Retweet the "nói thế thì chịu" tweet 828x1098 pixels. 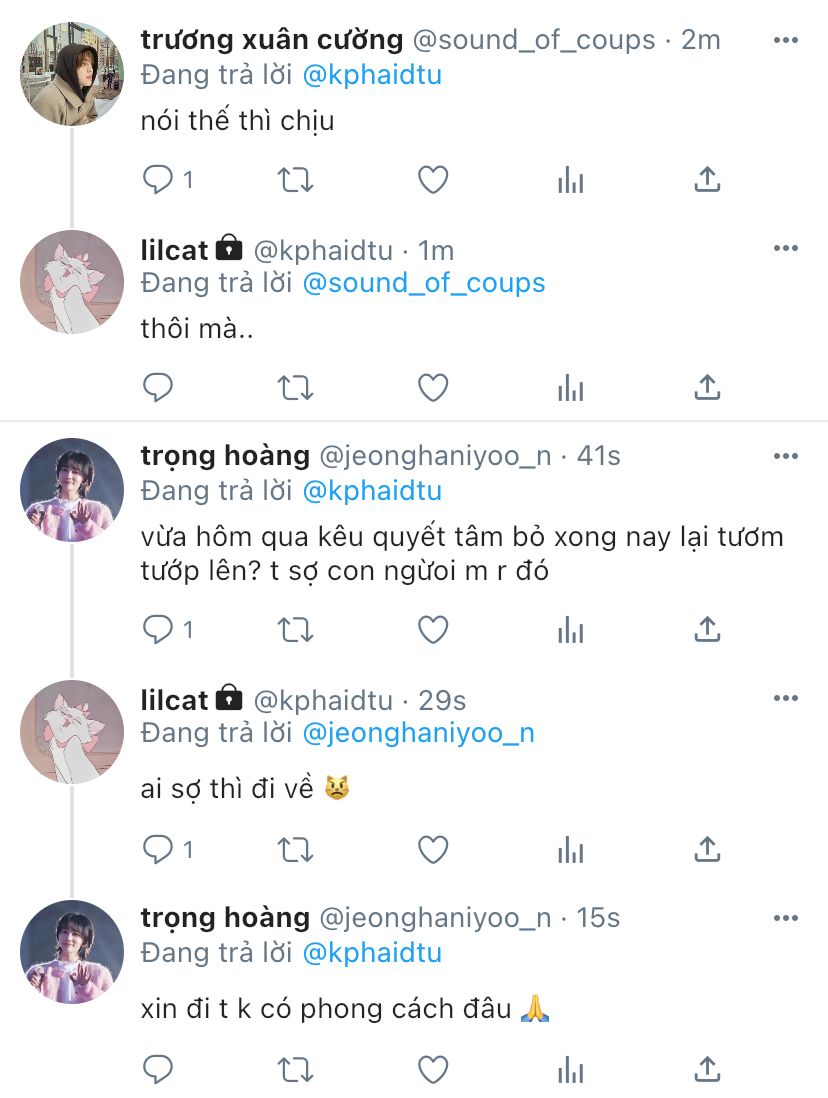click(295, 180)
